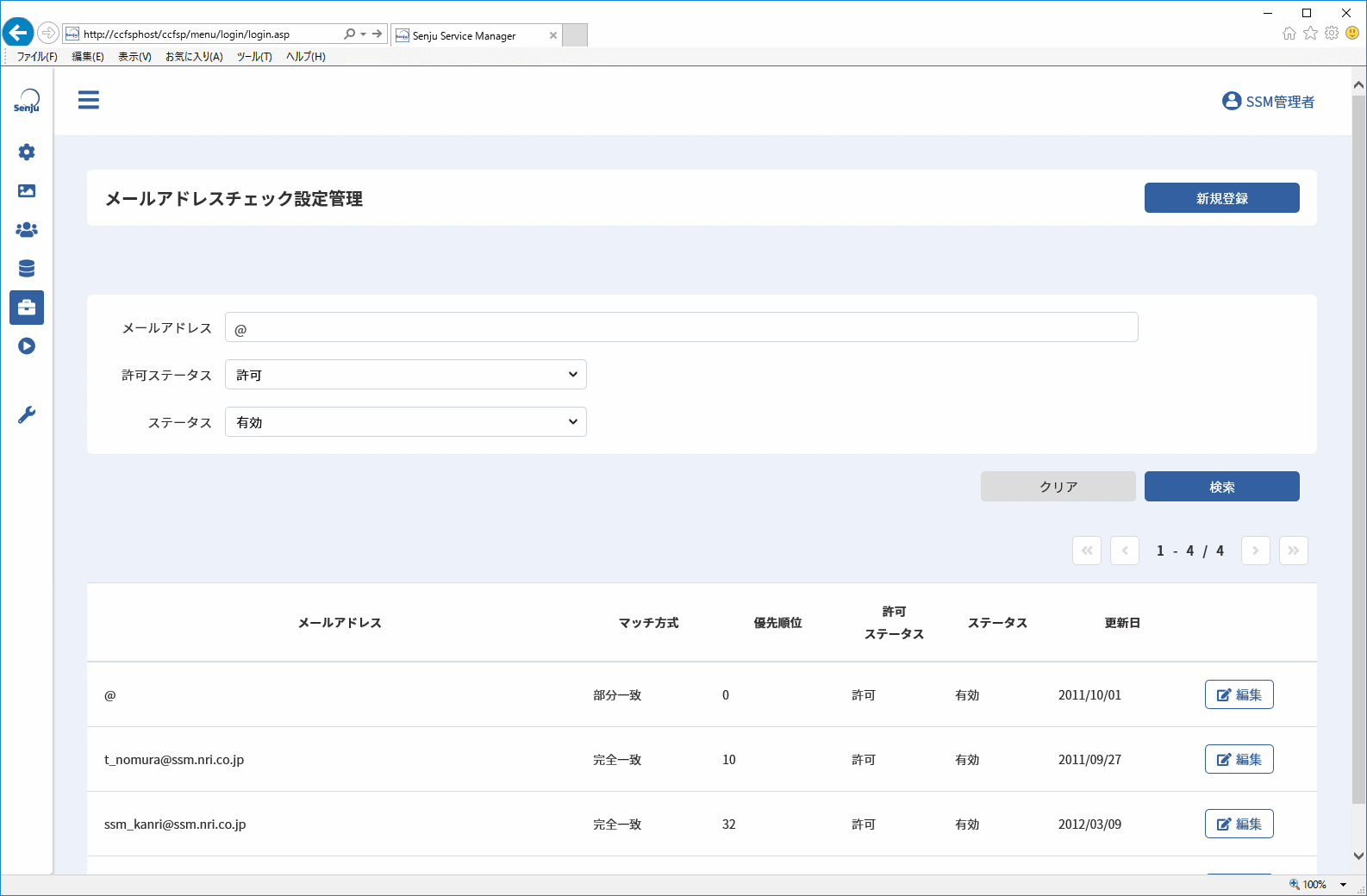Edit the t_nomura@ssm.nri.co.jp row
Screen dimensions: 1367x896
[x=1239, y=759]
